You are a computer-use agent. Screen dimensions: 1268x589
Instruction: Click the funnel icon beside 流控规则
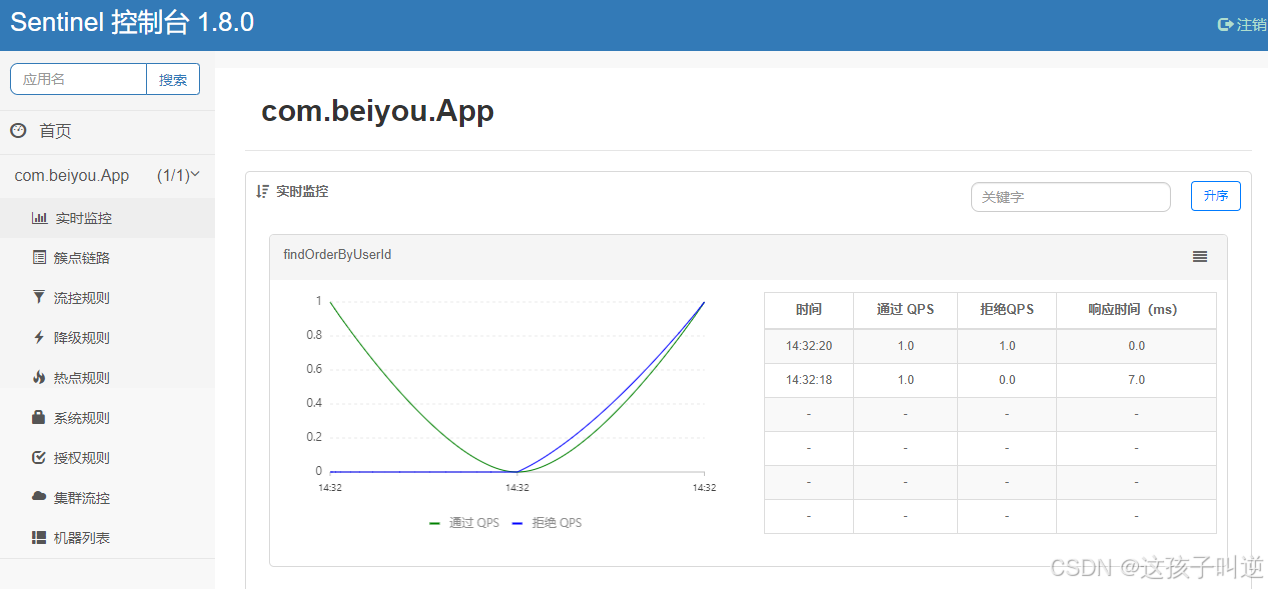tap(39, 297)
